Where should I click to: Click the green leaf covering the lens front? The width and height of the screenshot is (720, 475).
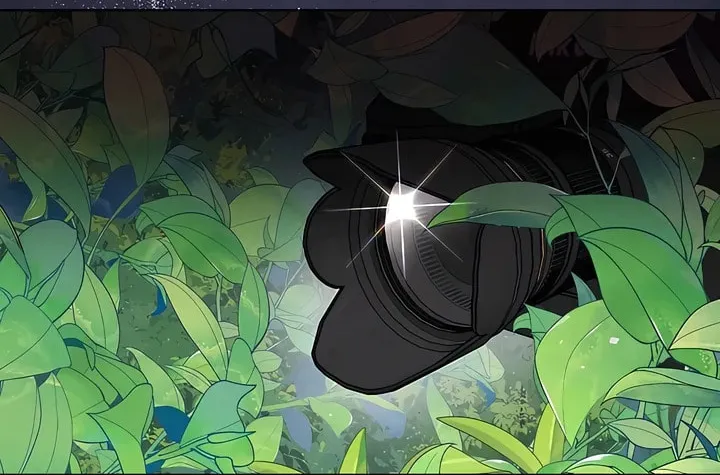click(x=498, y=205)
